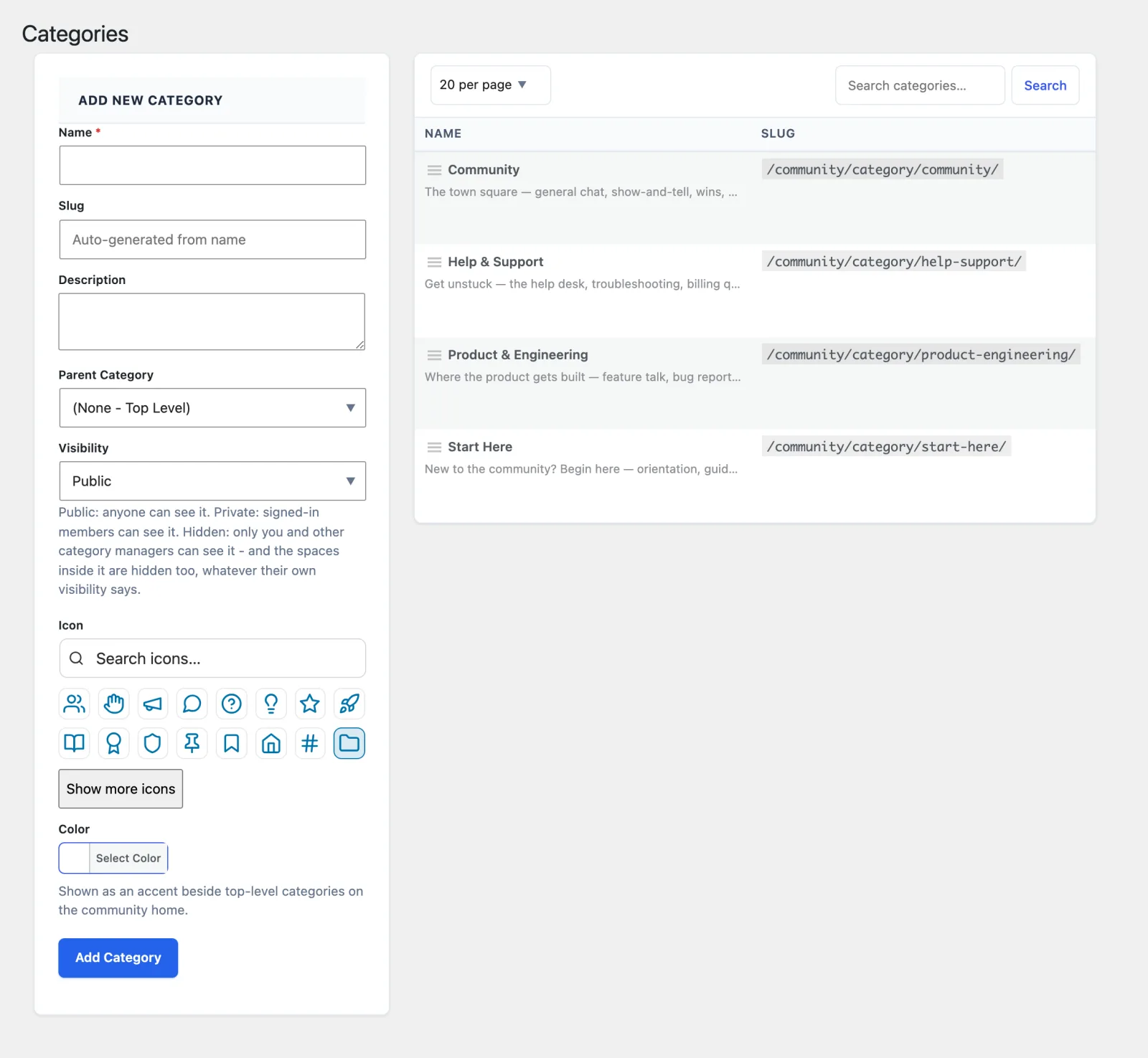Click the Show more icons button
Viewport: 1148px width, 1058px height.
(121, 789)
